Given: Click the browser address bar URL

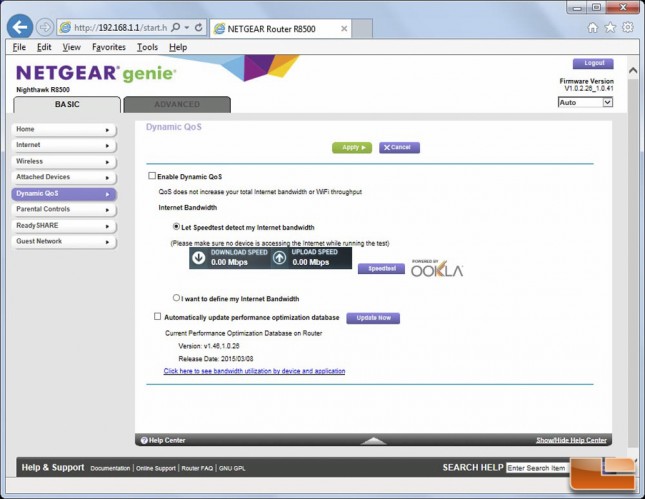Looking at the screenshot, I should (120, 28).
